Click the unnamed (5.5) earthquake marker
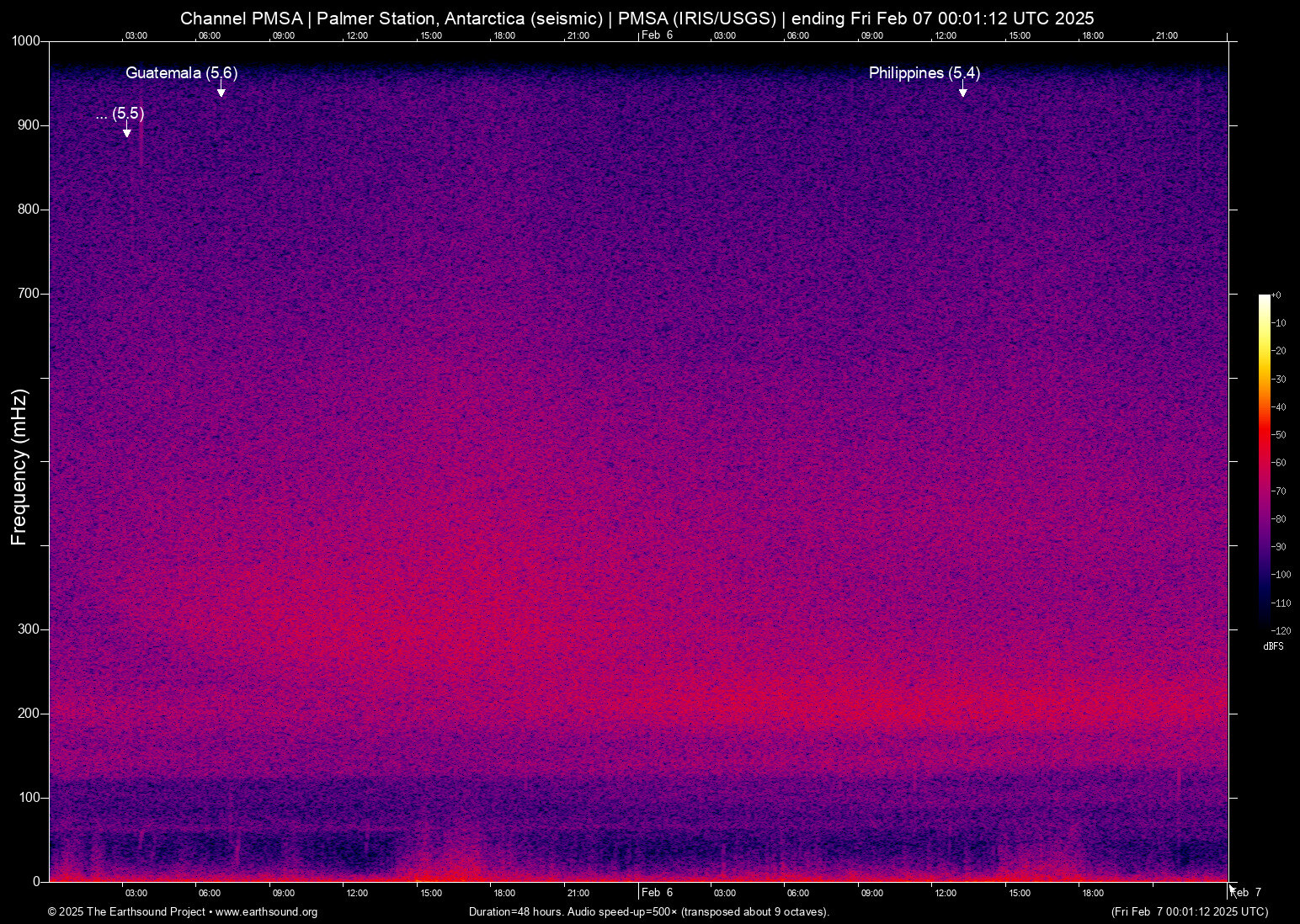1300x924 pixels. coord(120,114)
